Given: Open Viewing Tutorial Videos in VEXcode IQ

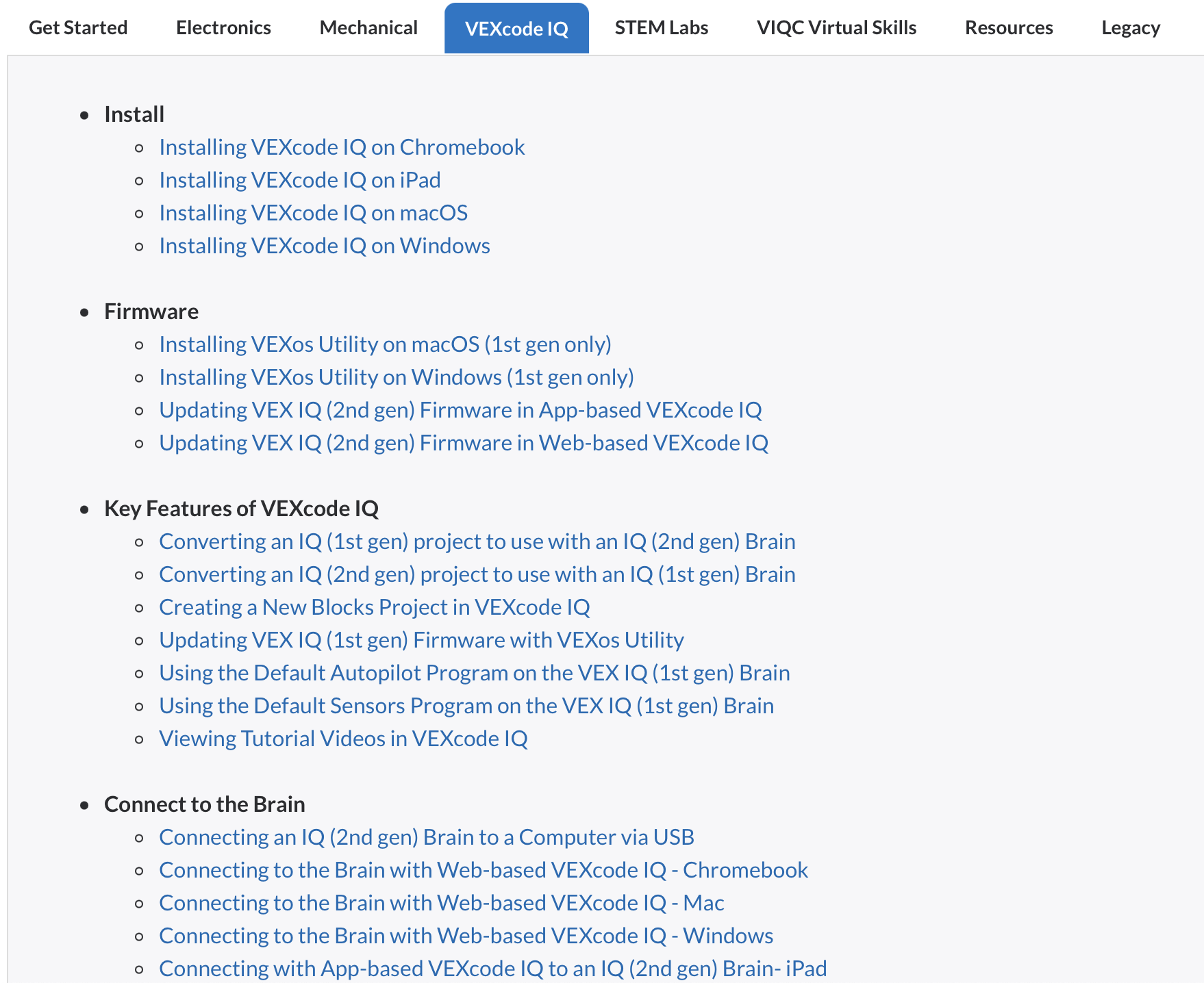Looking at the screenshot, I should [x=343, y=738].
